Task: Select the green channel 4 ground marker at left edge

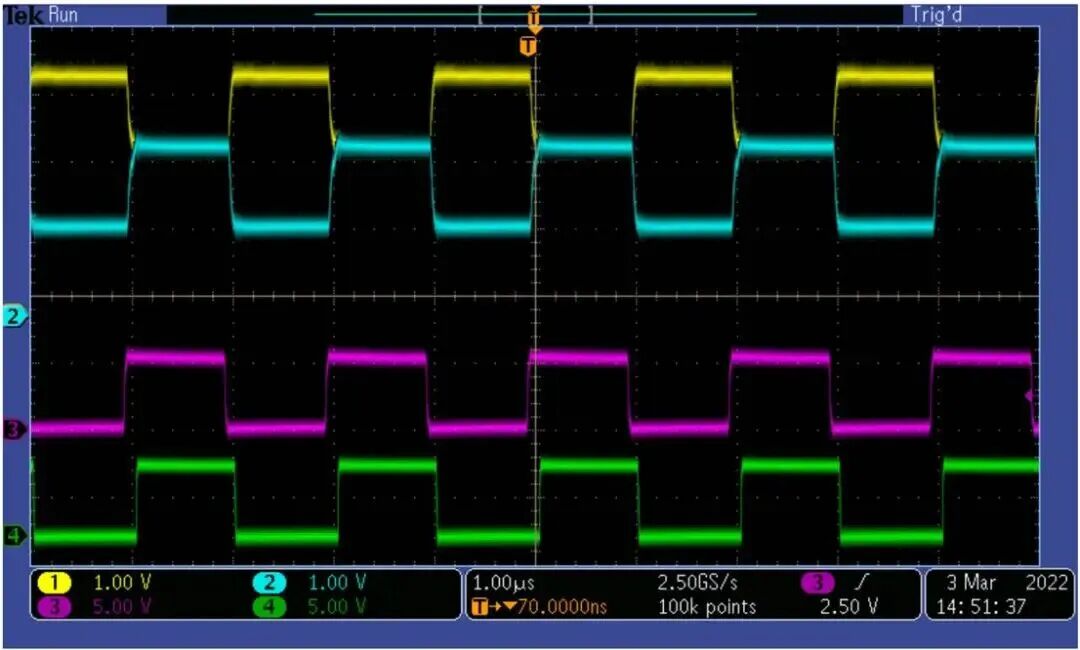Action: tap(15, 535)
